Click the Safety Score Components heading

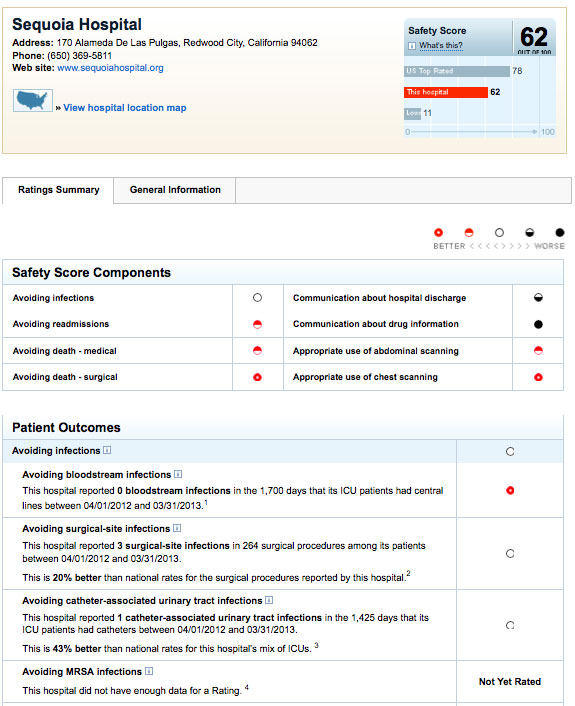coord(91,272)
